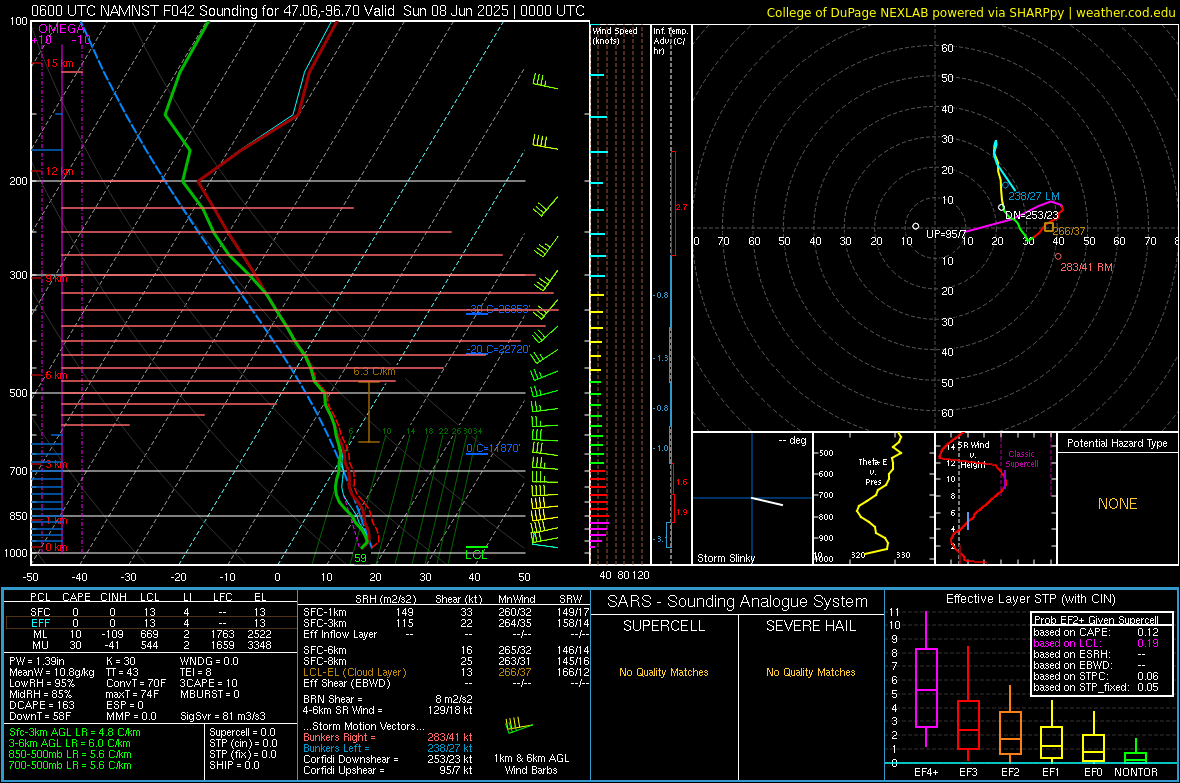Screen dimensions: 1180x783
Task: Click SARS - Sounding Analogue System heading
Action: click(738, 602)
